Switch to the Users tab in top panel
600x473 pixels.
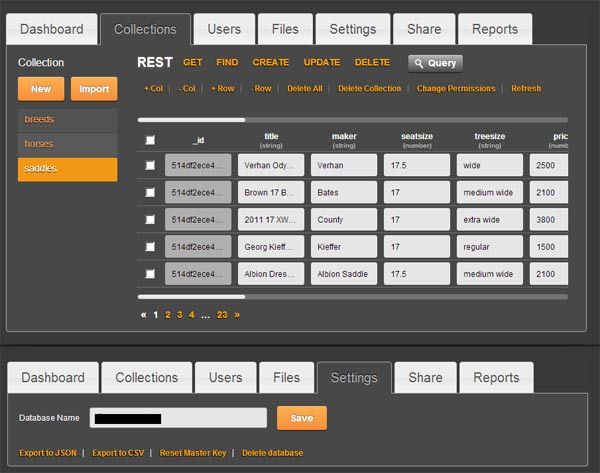coord(222,30)
